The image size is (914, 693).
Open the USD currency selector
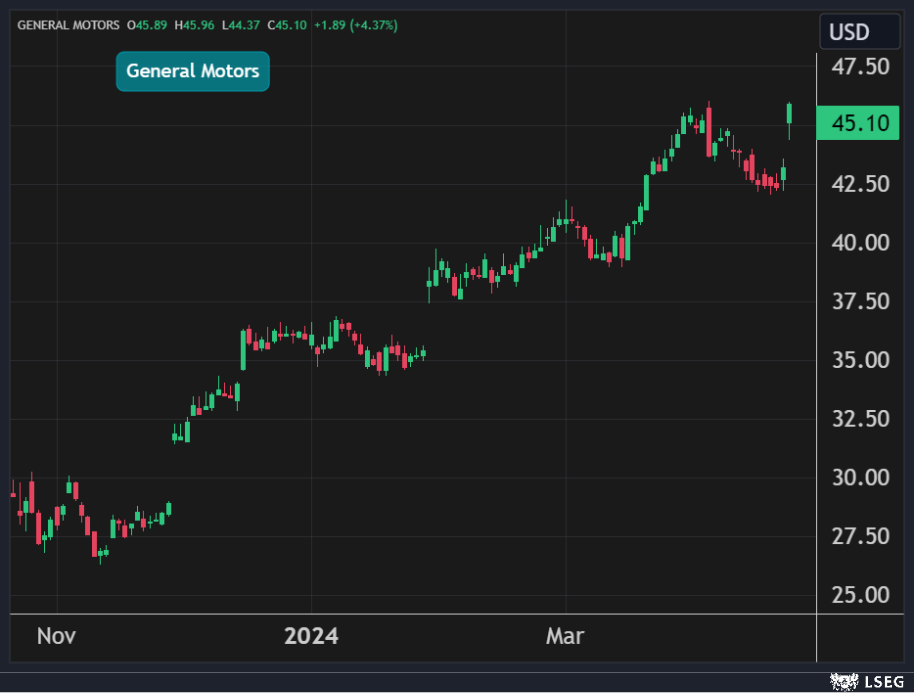[848, 32]
